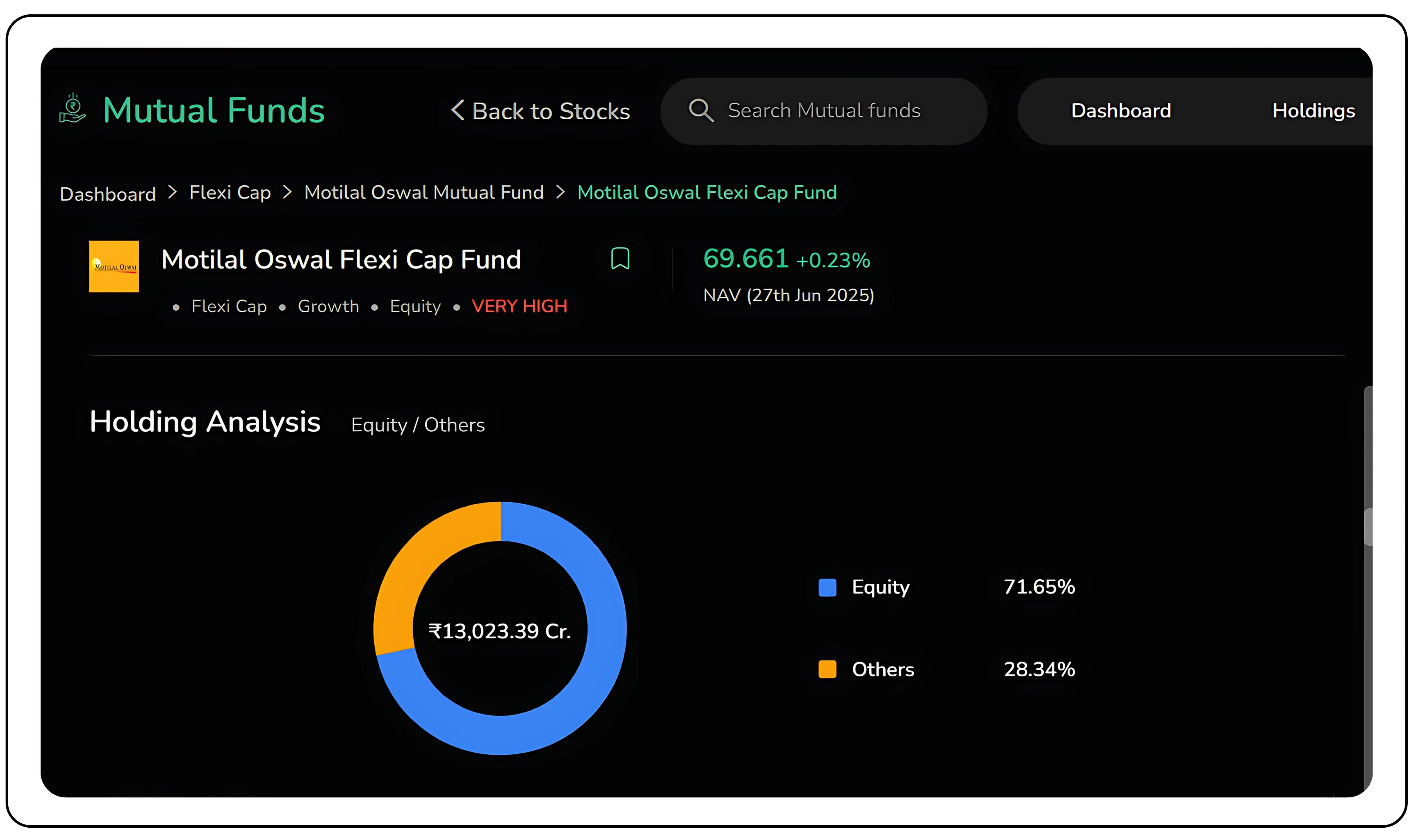Click the +0.23% change value
Screen dimensions: 1416x840
tap(833, 260)
